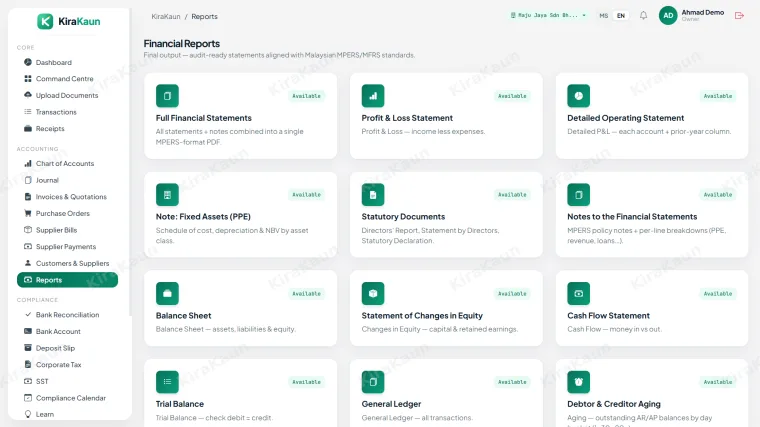Switch language to MS

[x=603, y=16]
